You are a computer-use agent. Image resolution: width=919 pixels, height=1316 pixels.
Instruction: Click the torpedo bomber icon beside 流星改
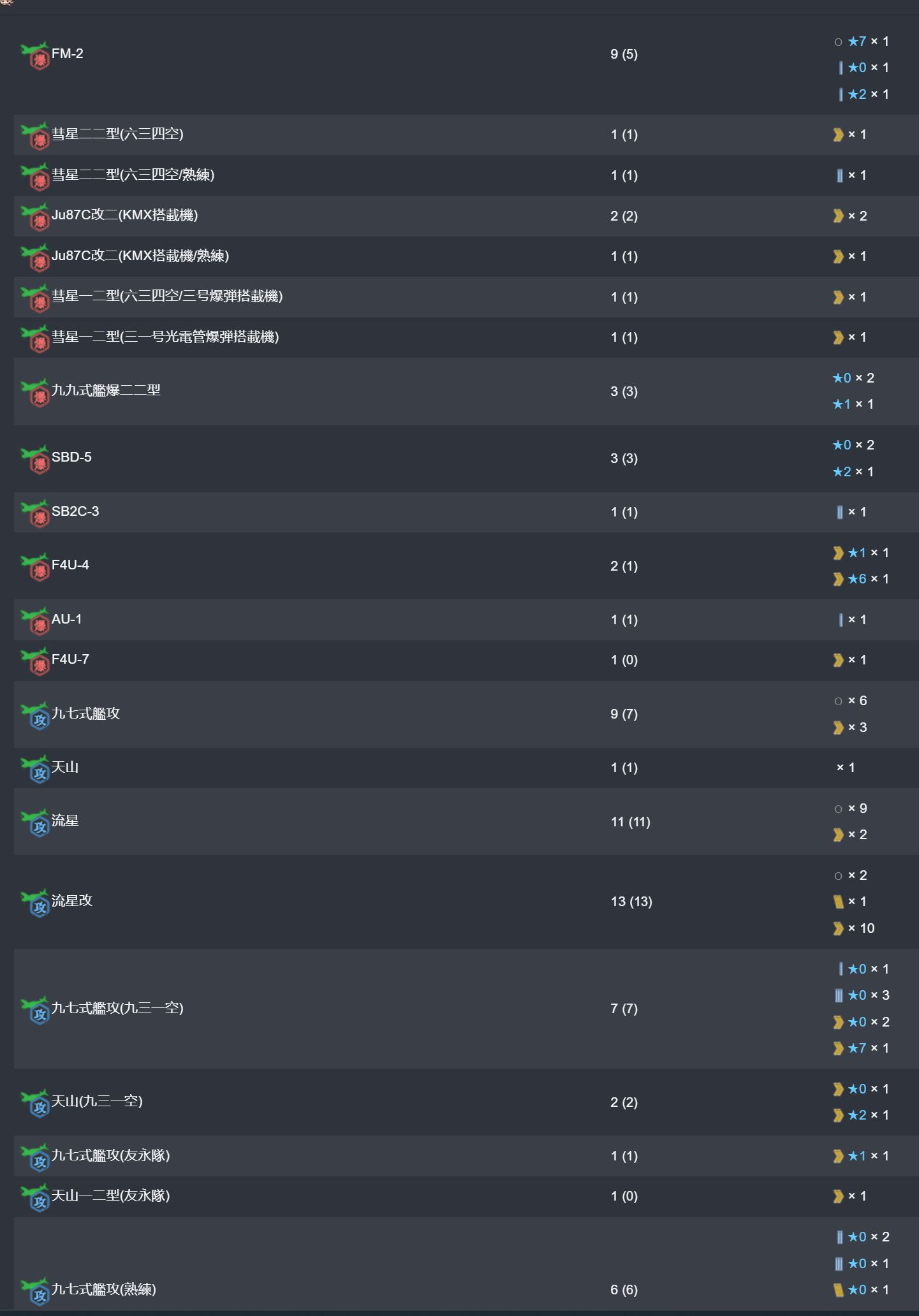pyautogui.click(x=35, y=903)
